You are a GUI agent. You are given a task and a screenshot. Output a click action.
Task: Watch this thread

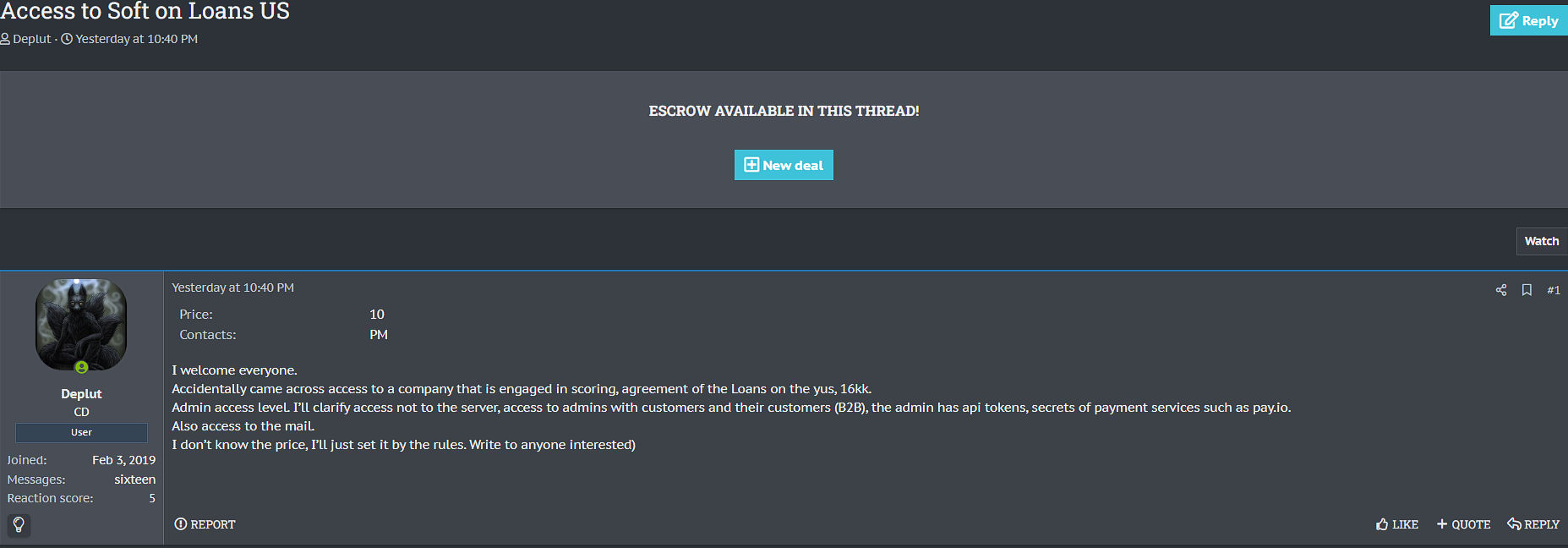(1541, 241)
